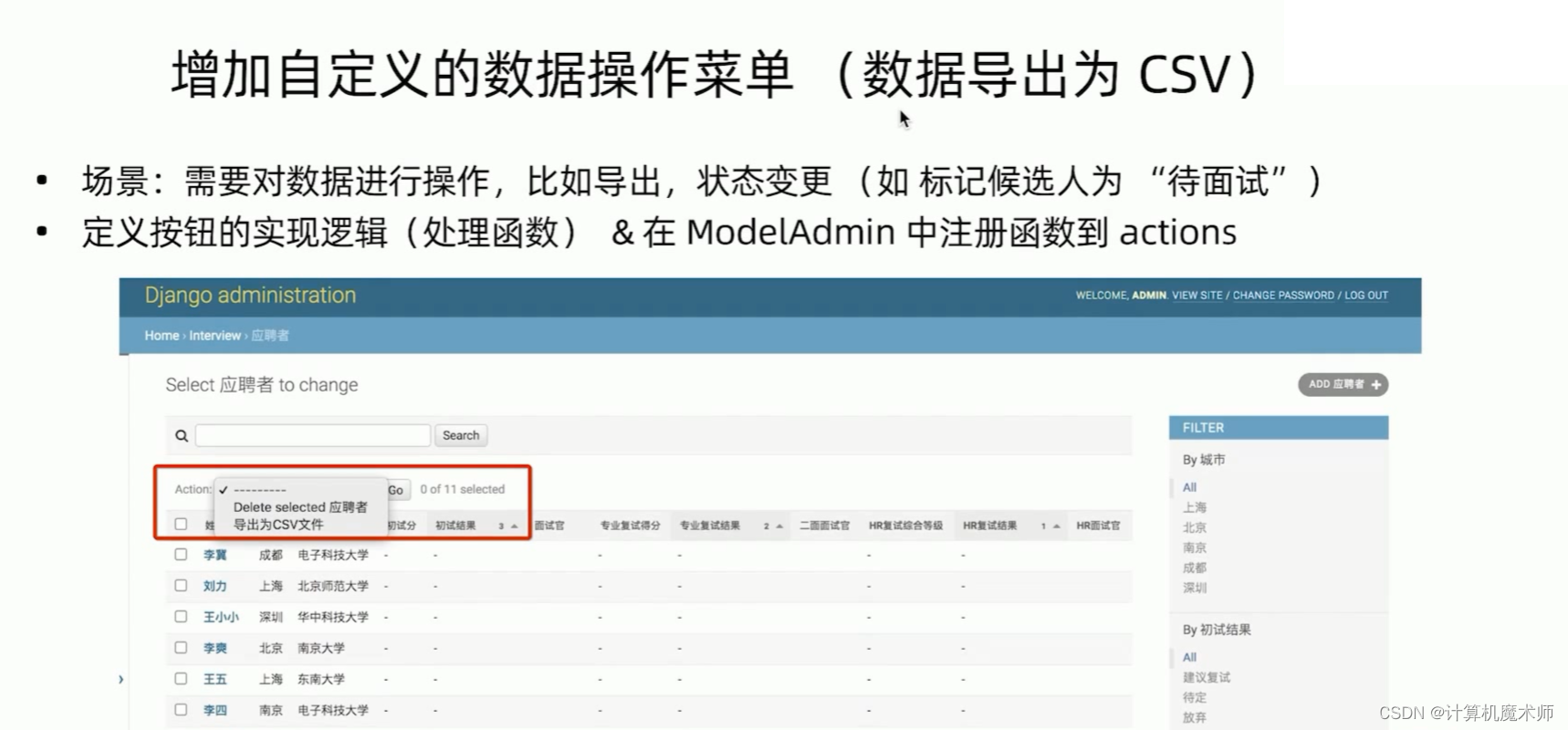
Task: Filter city by 上海 in sidebar
Action: pos(1195,507)
